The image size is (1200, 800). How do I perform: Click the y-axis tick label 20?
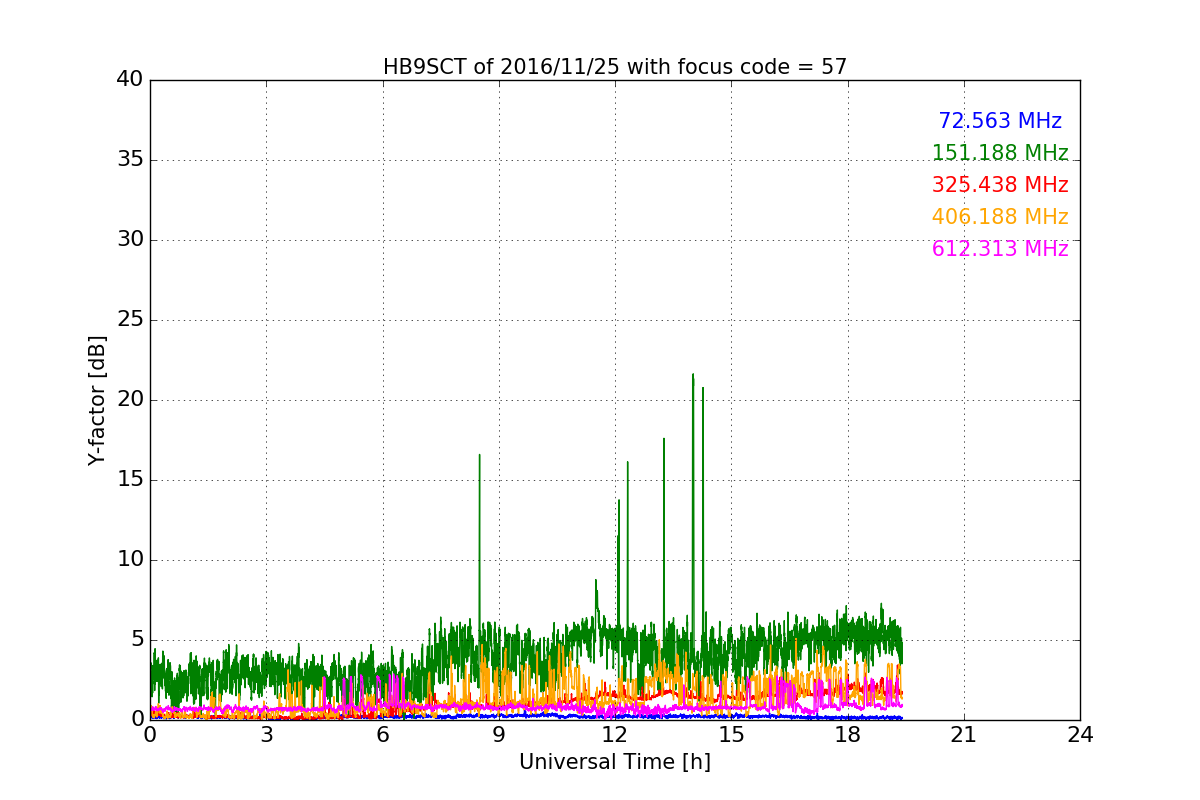tap(130, 400)
